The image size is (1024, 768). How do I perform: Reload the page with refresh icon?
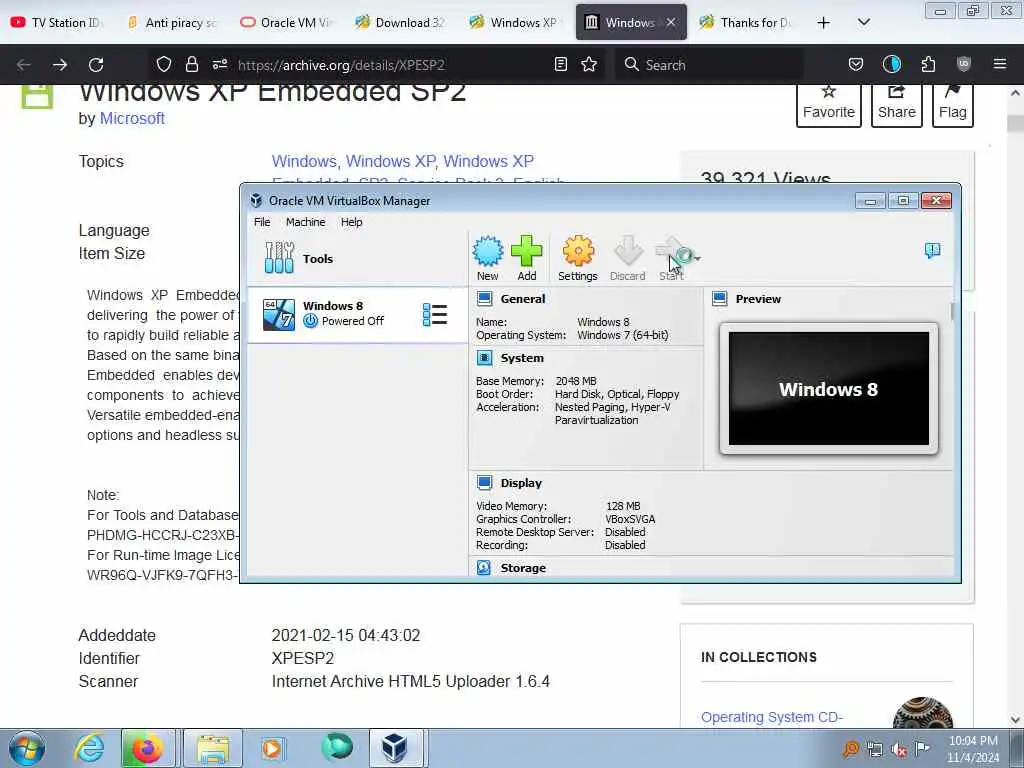[x=96, y=65]
